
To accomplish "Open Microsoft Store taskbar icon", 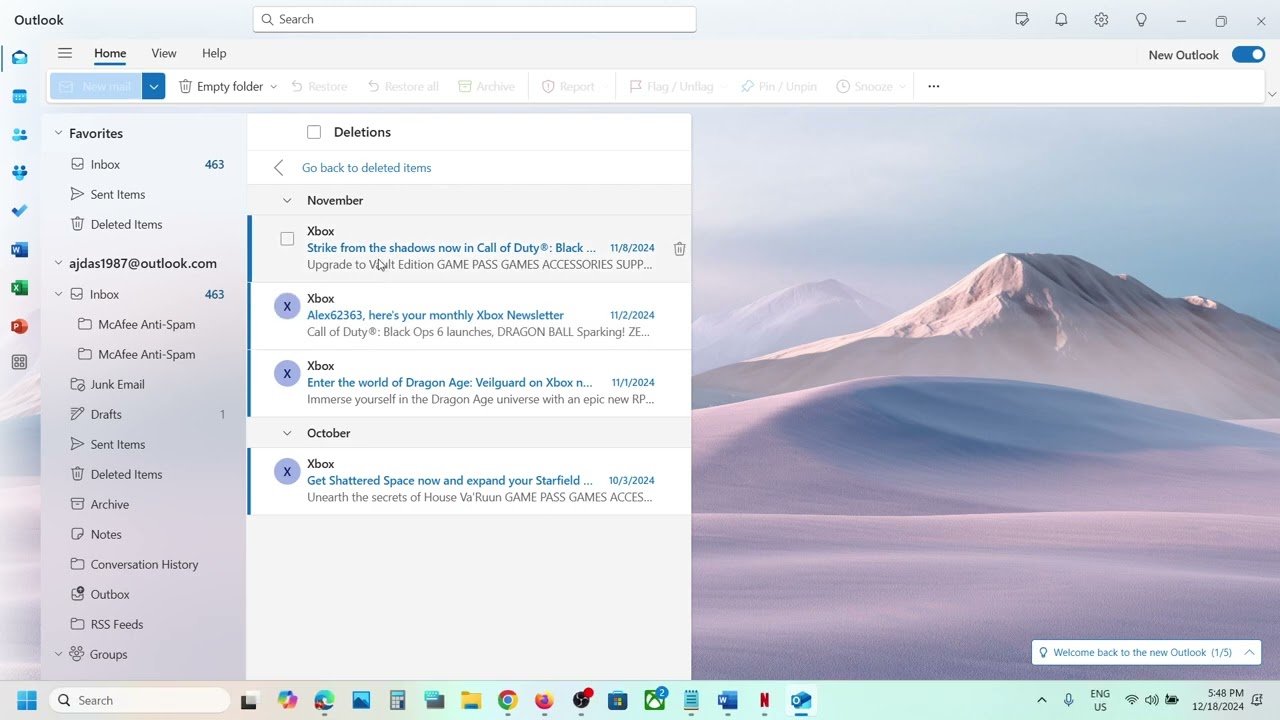I will pos(618,700).
